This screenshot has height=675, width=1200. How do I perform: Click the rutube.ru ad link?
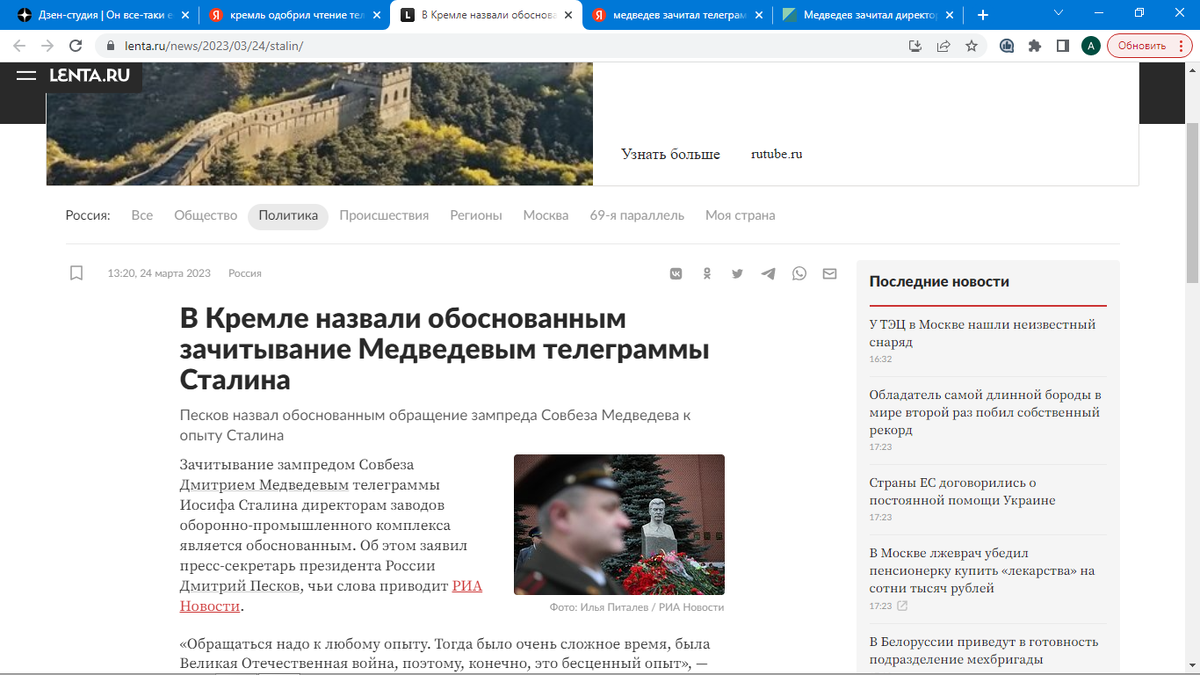point(777,154)
